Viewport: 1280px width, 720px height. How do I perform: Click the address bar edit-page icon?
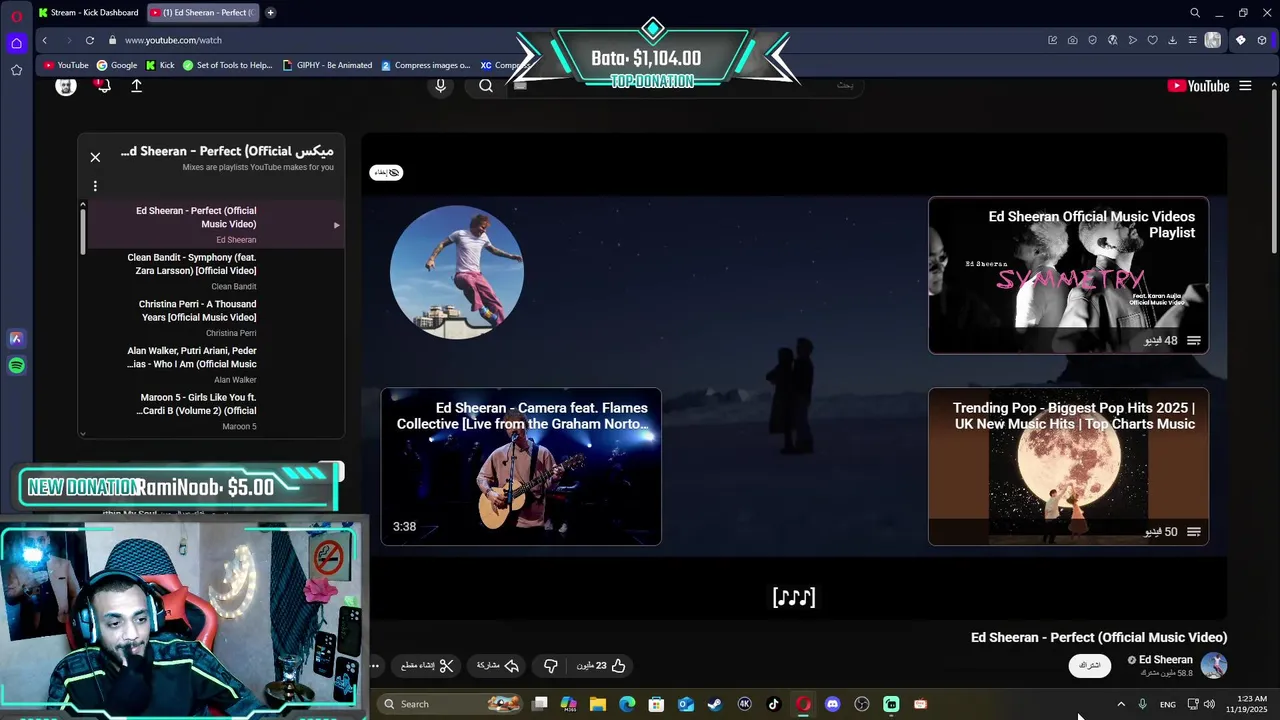(1052, 40)
